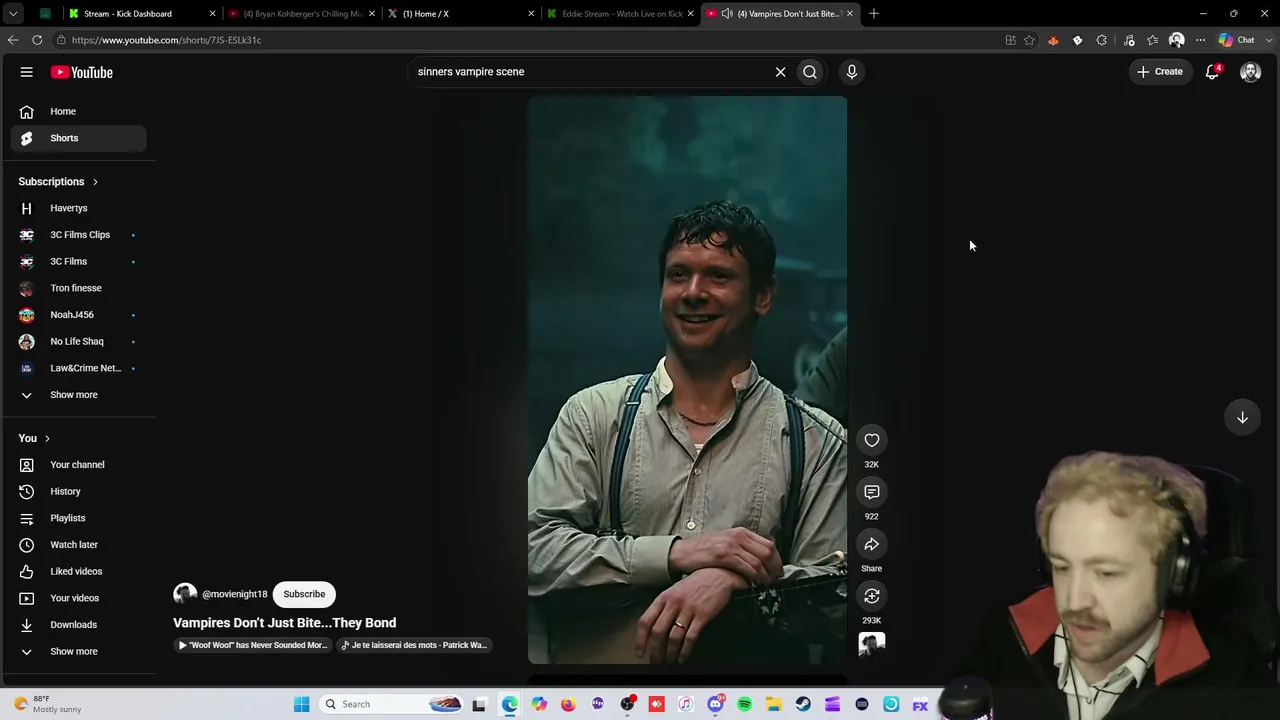Run search with the magnifier button

(810, 72)
